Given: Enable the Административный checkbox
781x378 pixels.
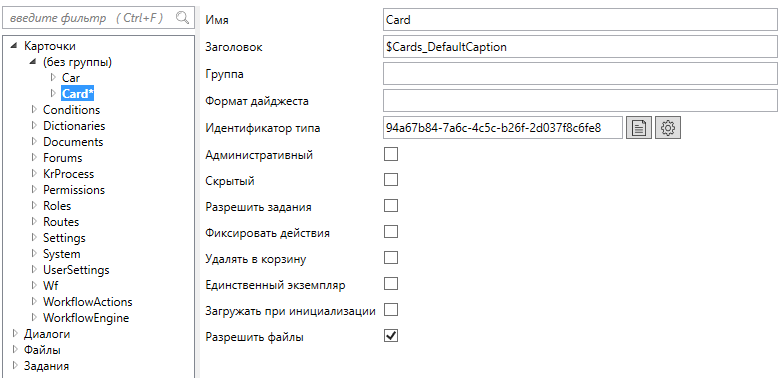Looking at the screenshot, I should point(391,154).
